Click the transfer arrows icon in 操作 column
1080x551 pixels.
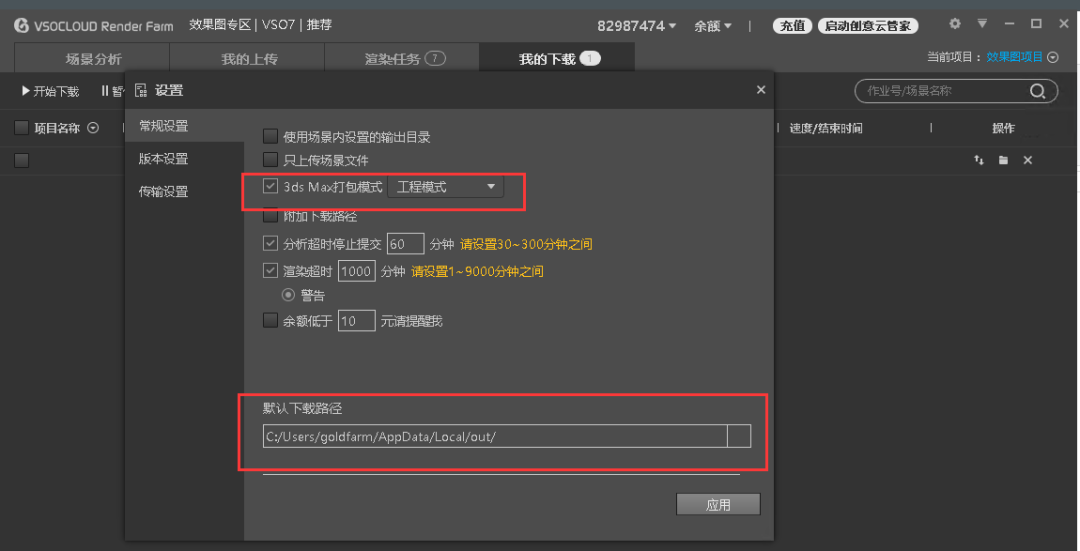point(979,161)
